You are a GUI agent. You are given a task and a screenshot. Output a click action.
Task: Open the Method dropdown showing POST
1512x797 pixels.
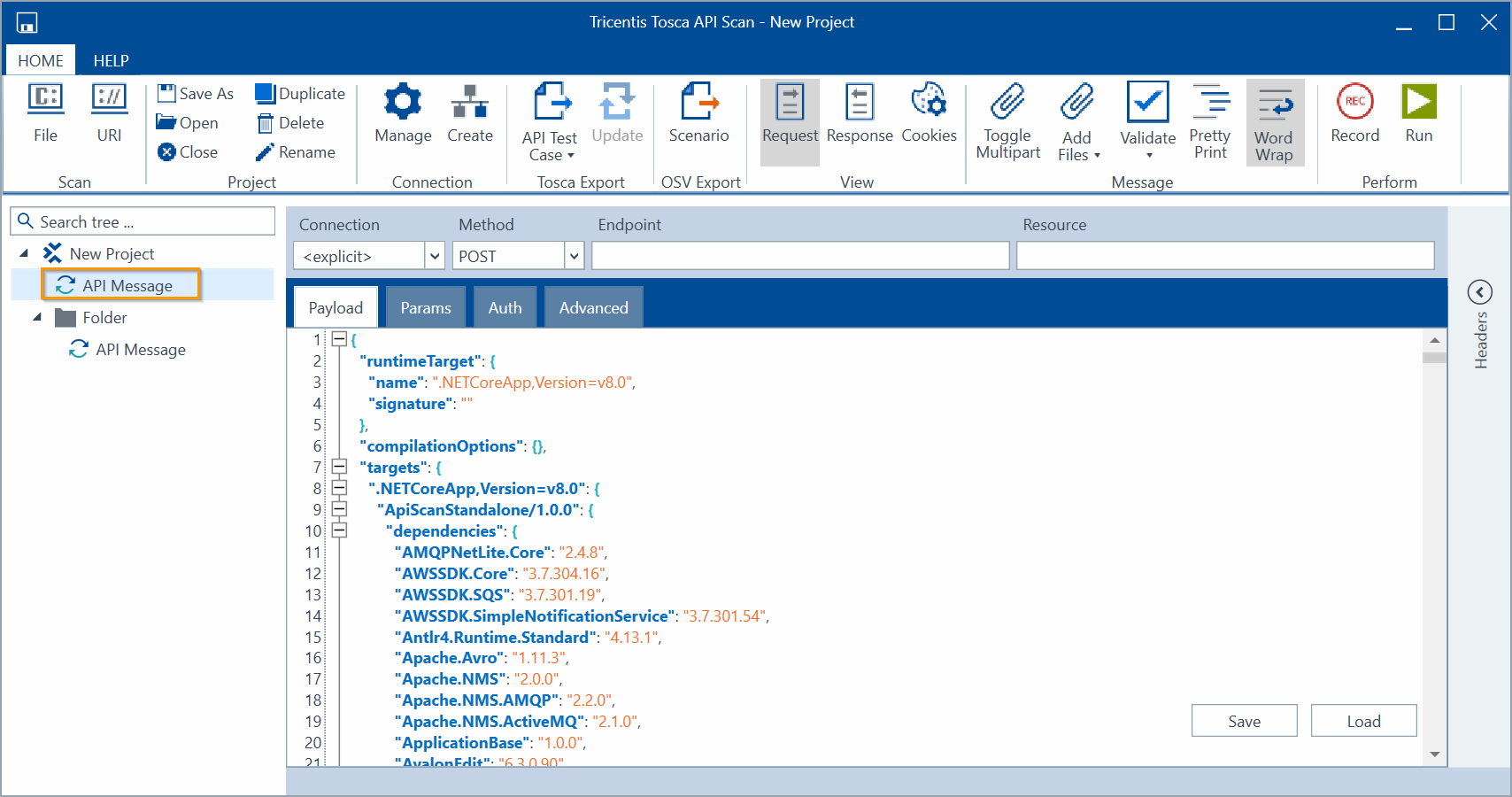pyautogui.click(x=575, y=256)
